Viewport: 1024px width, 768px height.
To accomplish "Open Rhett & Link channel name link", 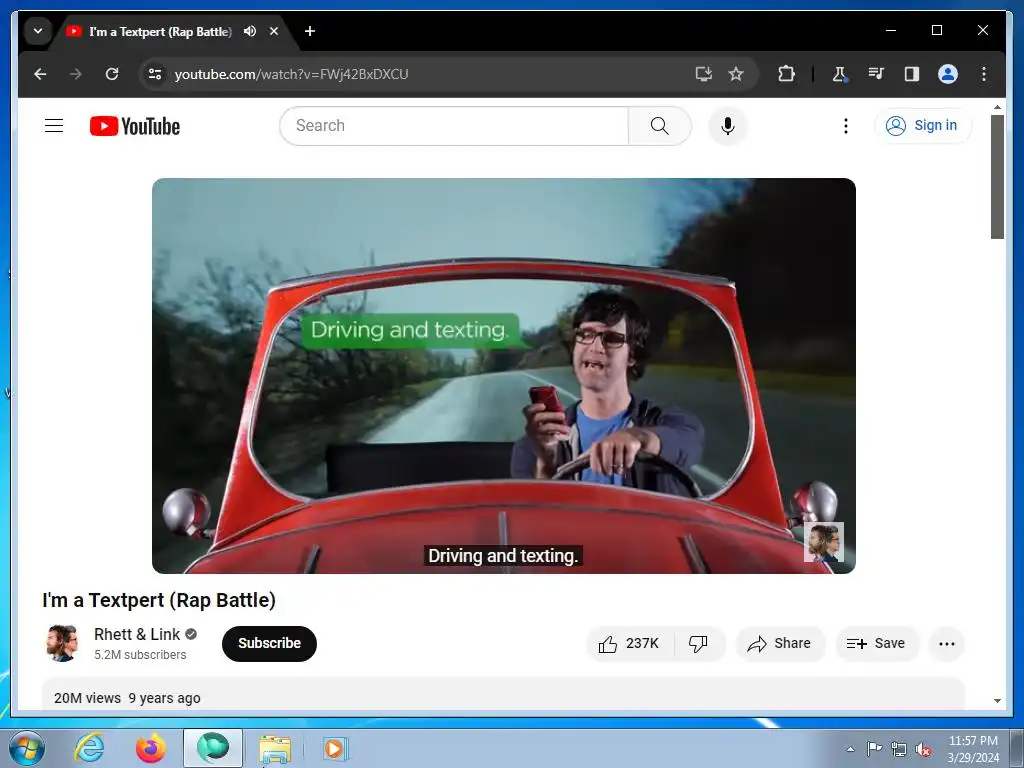I will pyautogui.click(x=137, y=635).
